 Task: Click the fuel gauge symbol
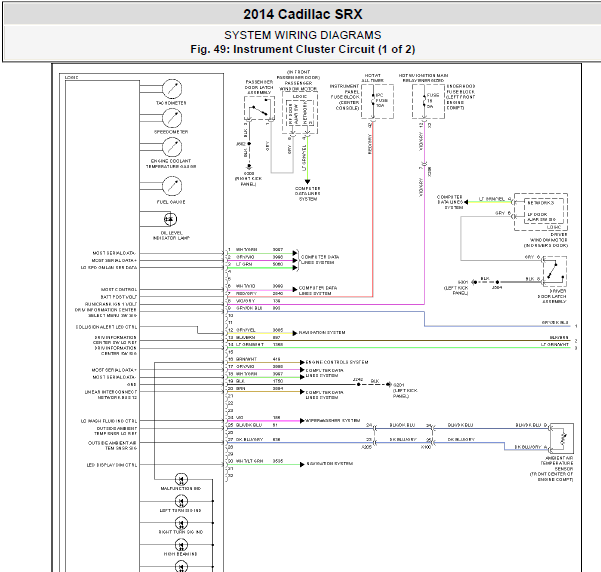point(172,186)
